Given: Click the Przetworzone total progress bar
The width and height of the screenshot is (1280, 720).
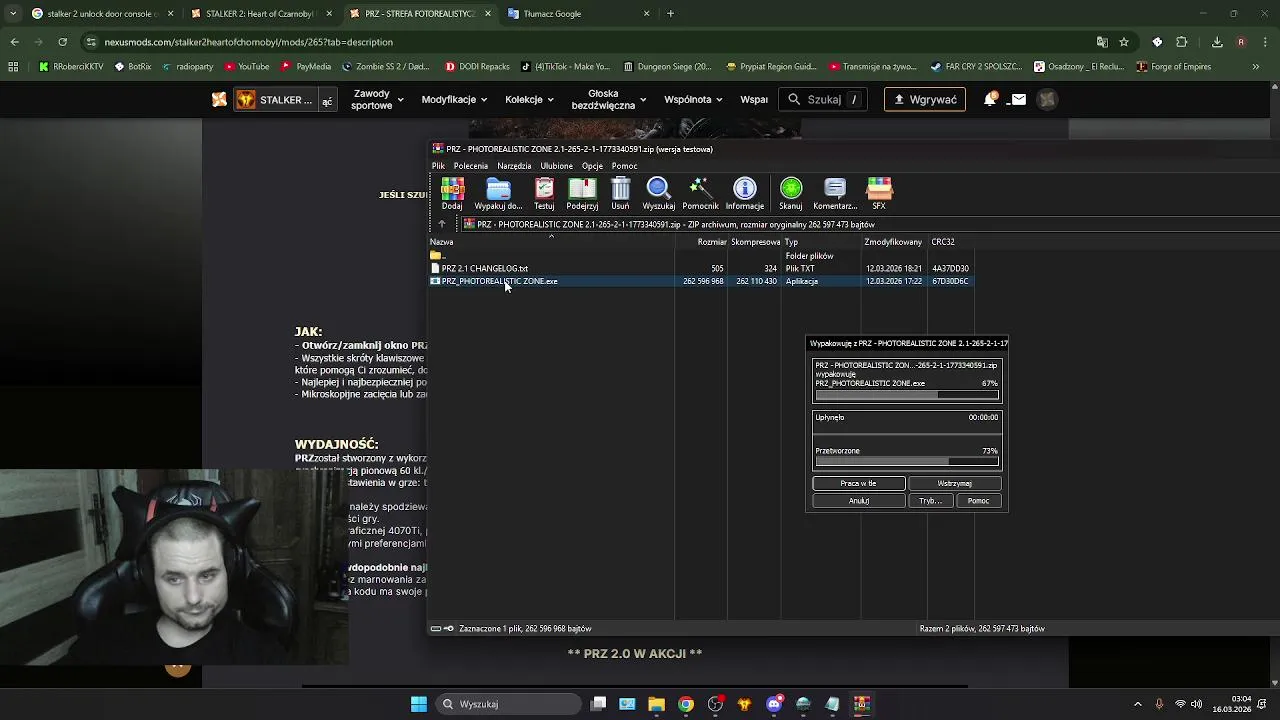Looking at the screenshot, I should pos(907,461).
